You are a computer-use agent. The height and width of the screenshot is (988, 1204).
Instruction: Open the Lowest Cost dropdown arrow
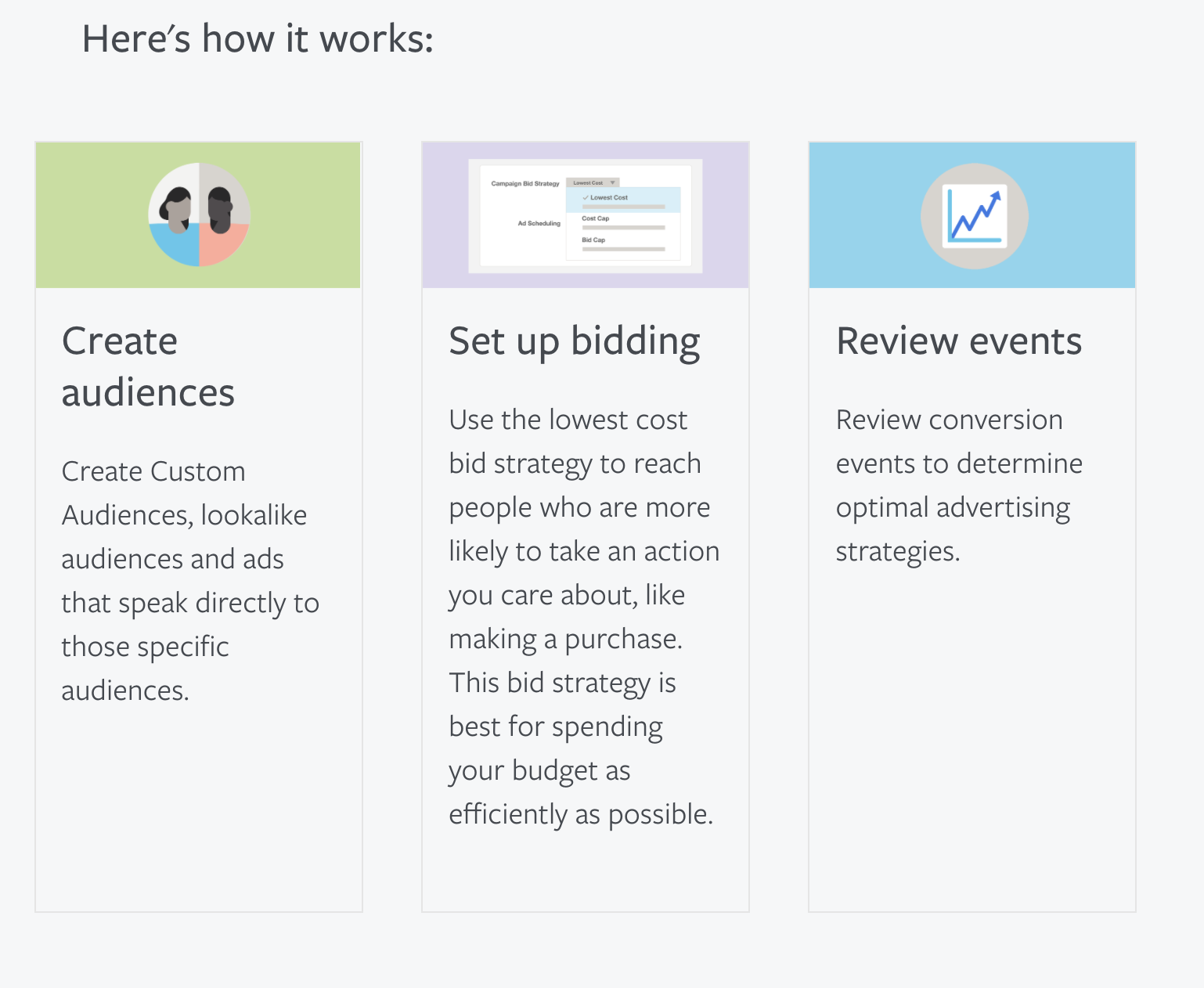(x=612, y=182)
